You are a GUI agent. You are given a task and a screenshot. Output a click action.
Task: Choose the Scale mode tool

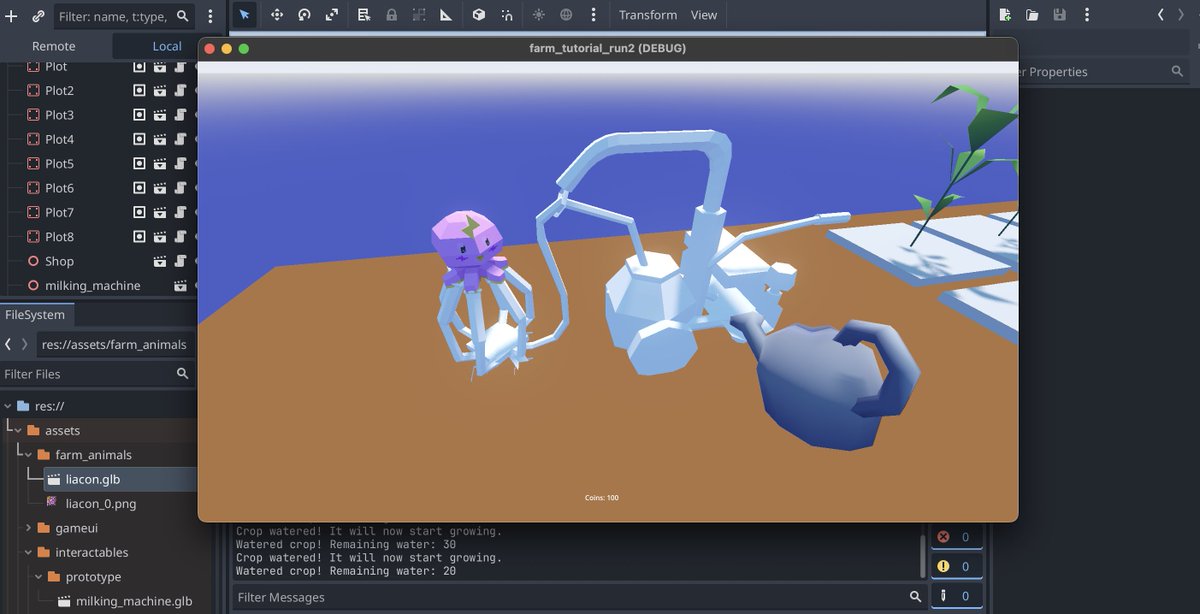[332, 15]
